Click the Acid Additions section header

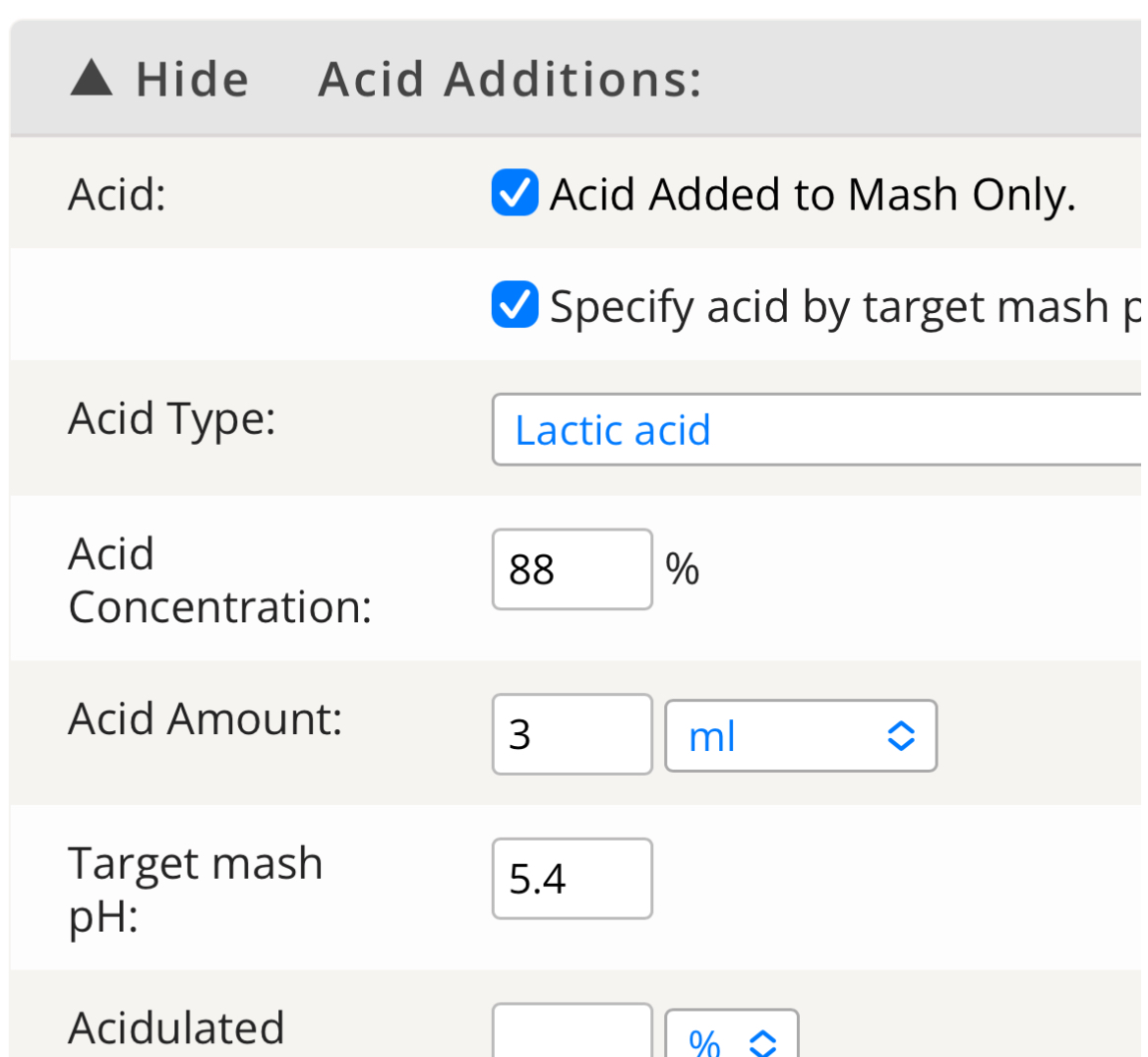(510, 80)
